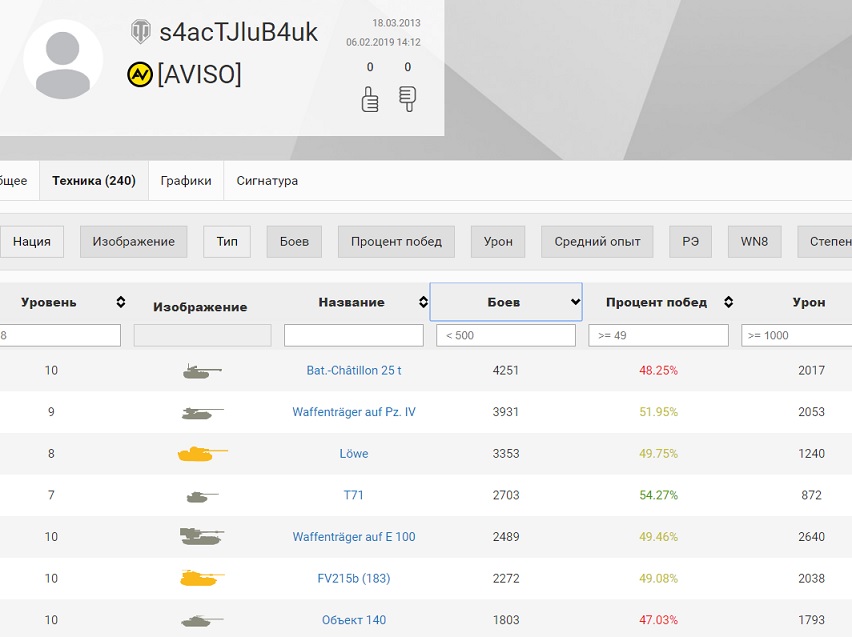The width and height of the screenshot is (852, 637).
Task: Click the World of Tanks shield icon
Action: (141, 32)
